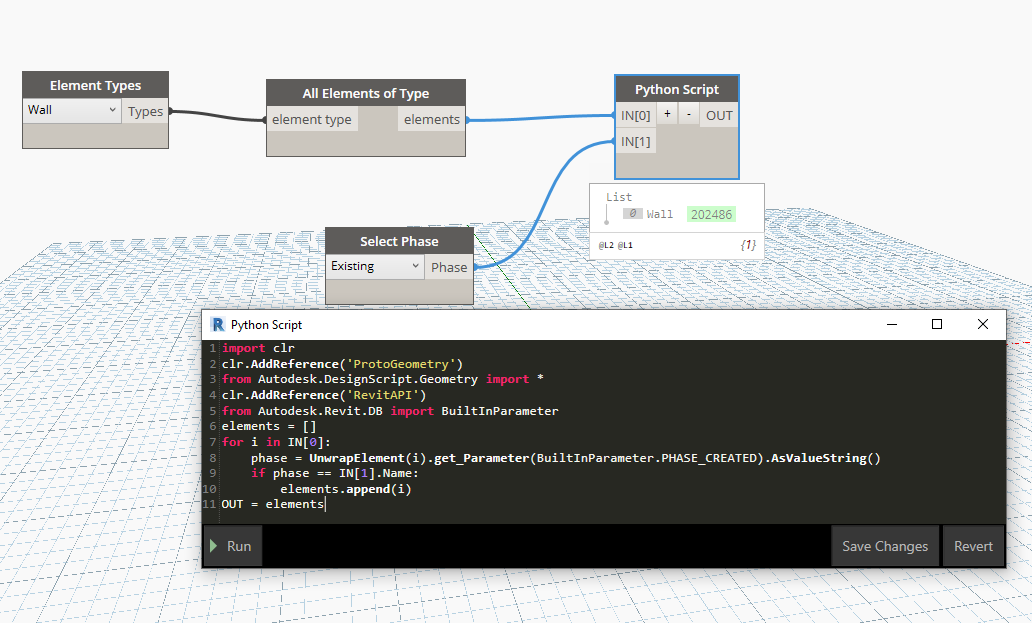Click the IN[0] port on Python Script
This screenshot has height=623, width=1032.
pos(635,116)
